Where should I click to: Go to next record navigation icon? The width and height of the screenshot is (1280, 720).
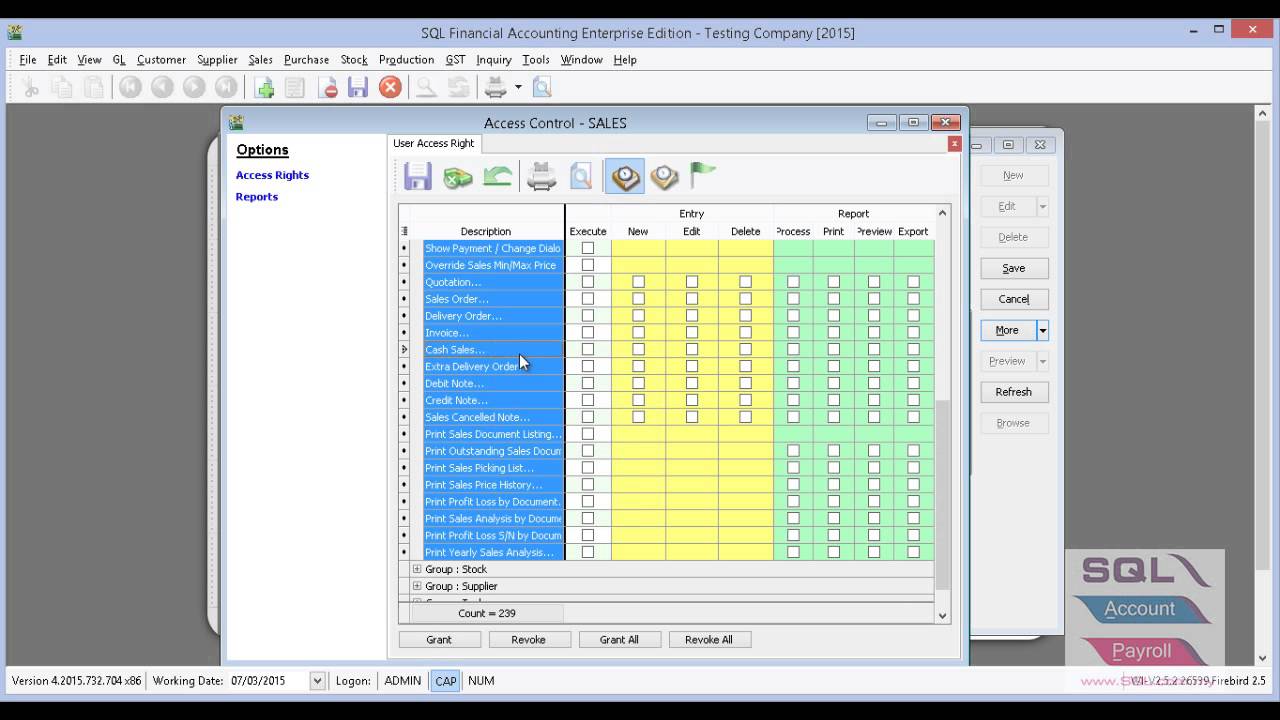194,88
